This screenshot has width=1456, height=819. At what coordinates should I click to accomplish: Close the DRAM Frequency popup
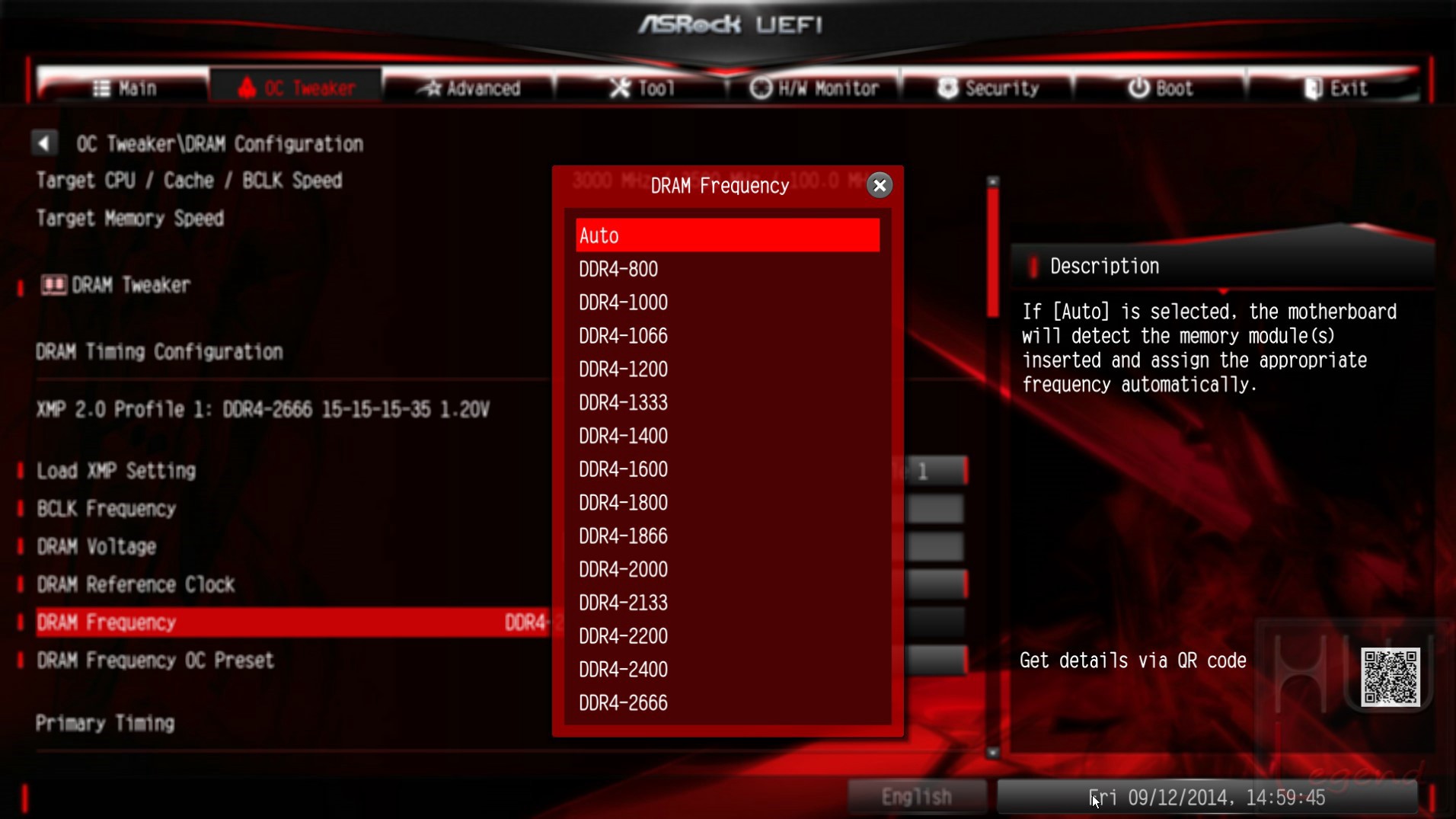(x=880, y=185)
